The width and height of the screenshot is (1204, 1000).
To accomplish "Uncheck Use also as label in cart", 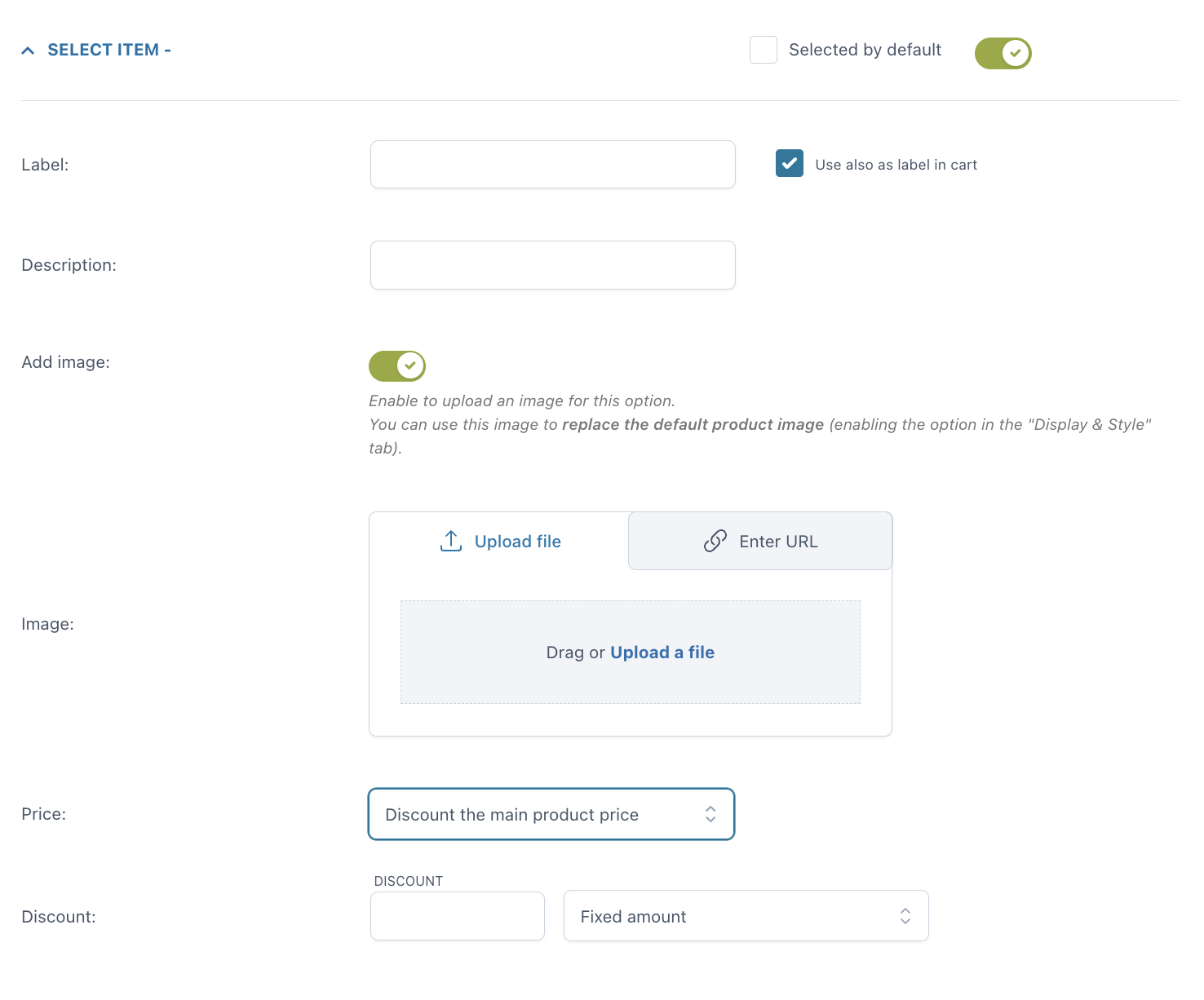I will (x=789, y=163).
